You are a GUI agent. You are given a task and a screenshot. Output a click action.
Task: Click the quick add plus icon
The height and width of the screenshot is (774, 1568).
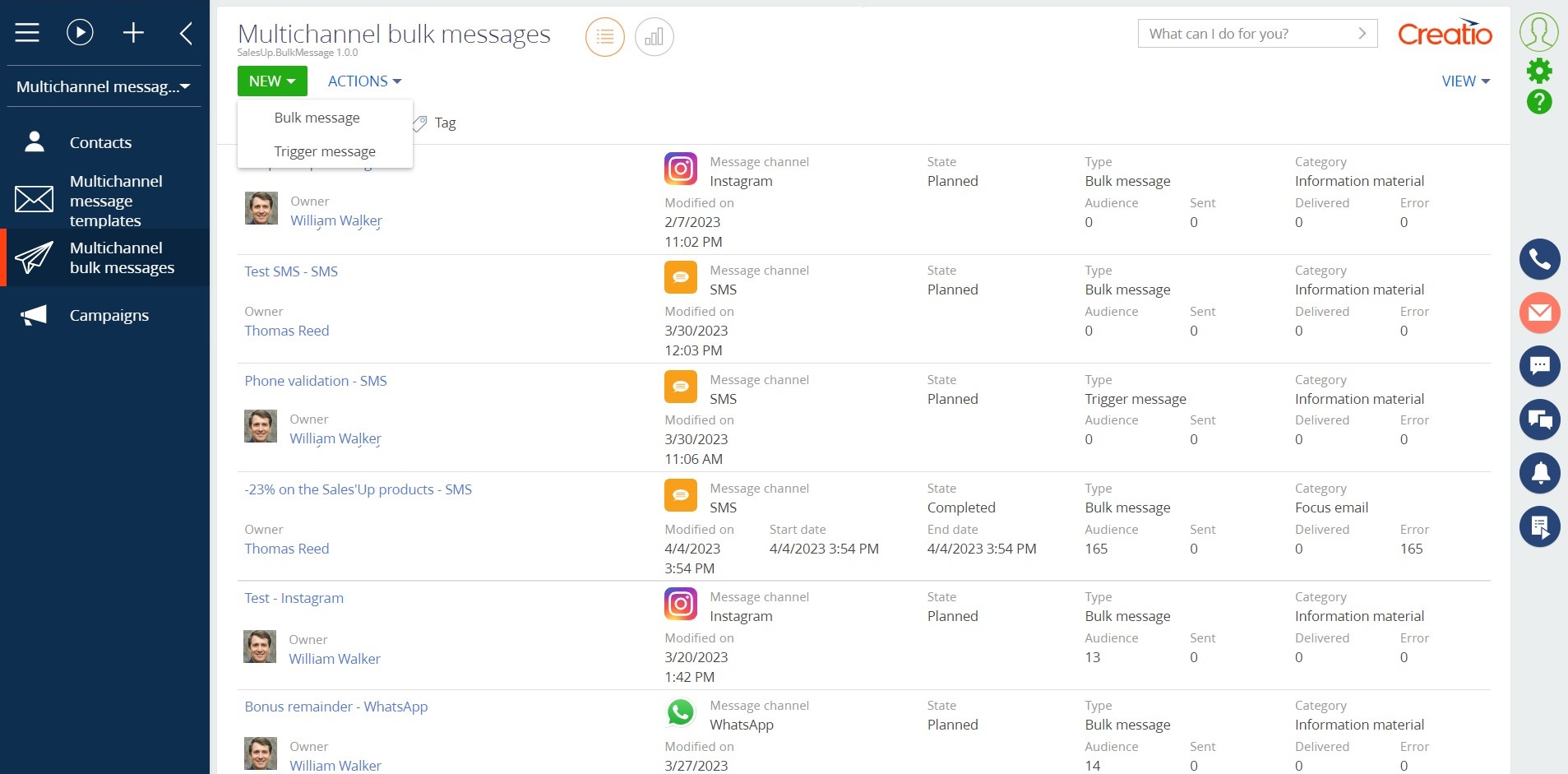pos(134,32)
